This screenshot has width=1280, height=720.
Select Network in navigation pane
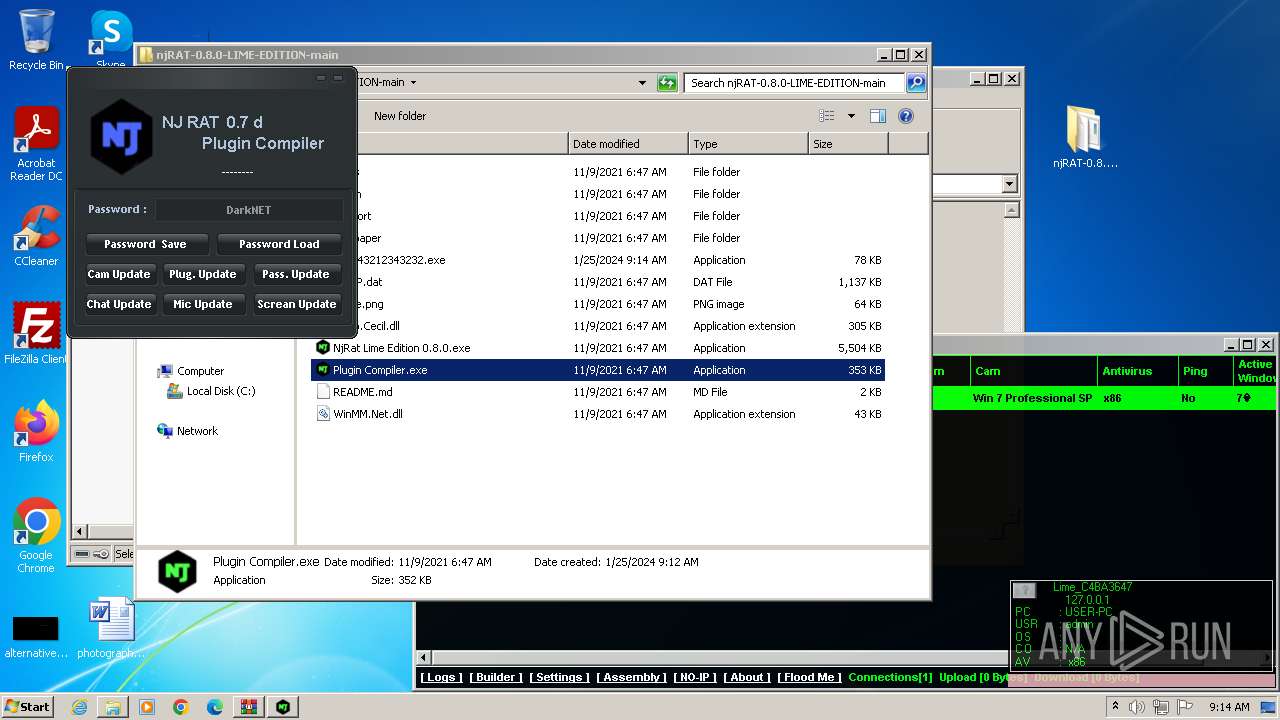197,431
